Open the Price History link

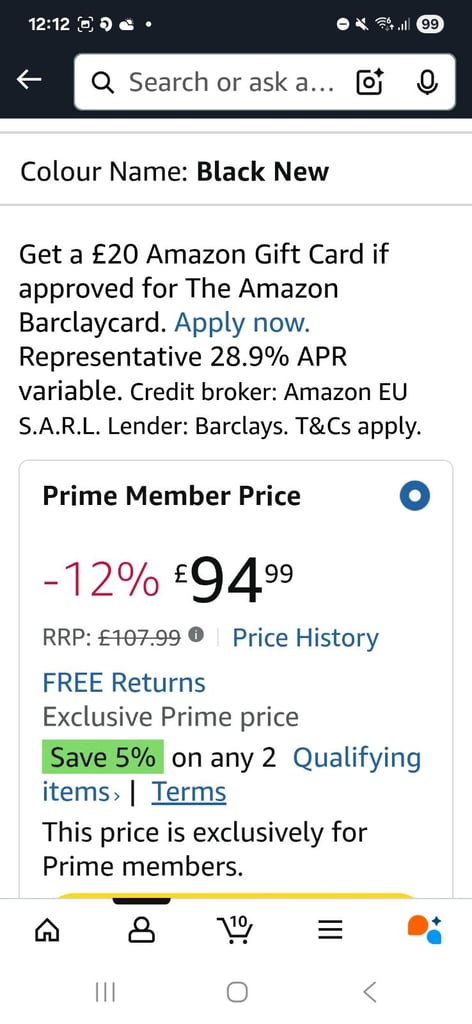(x=306, y=637)
